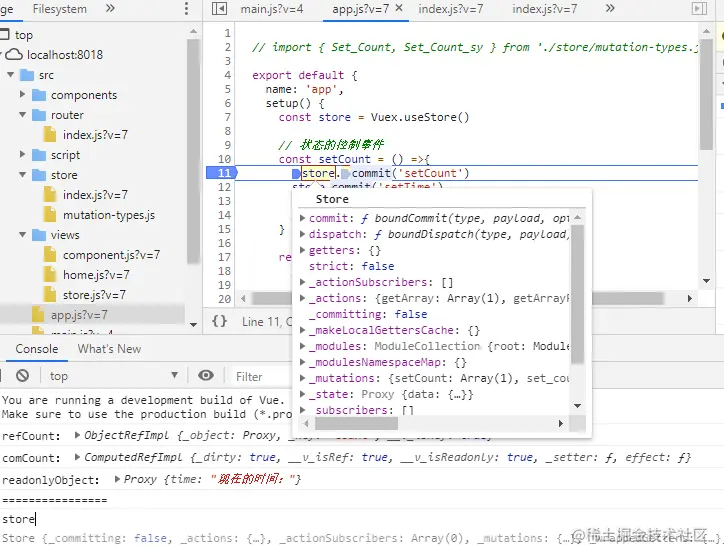Expand commit property in Store popup
The image size is (724, 560).
pos(302,217)
